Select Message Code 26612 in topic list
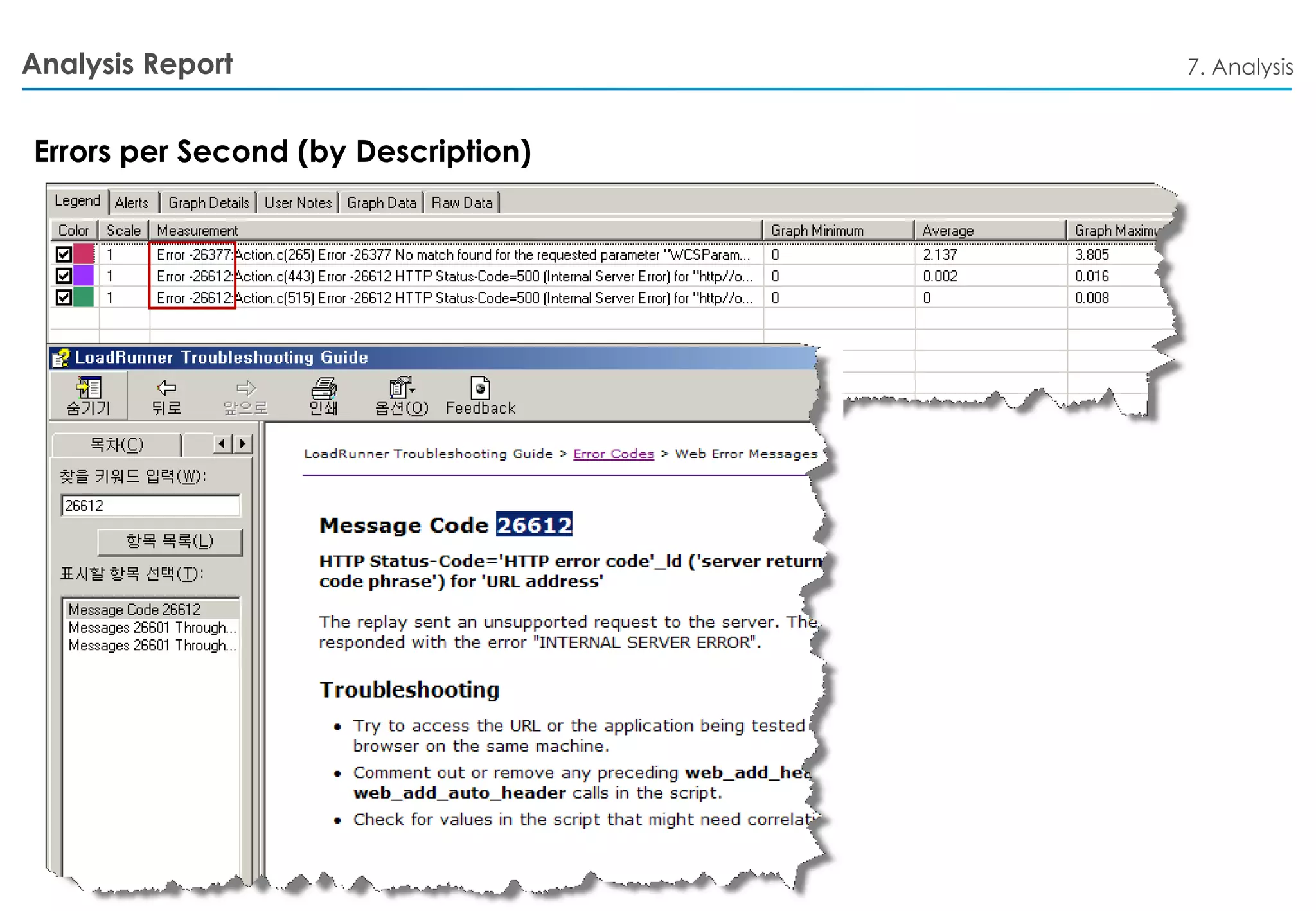Viewport: 1316px width, 911px height. [x=151, y=609]
